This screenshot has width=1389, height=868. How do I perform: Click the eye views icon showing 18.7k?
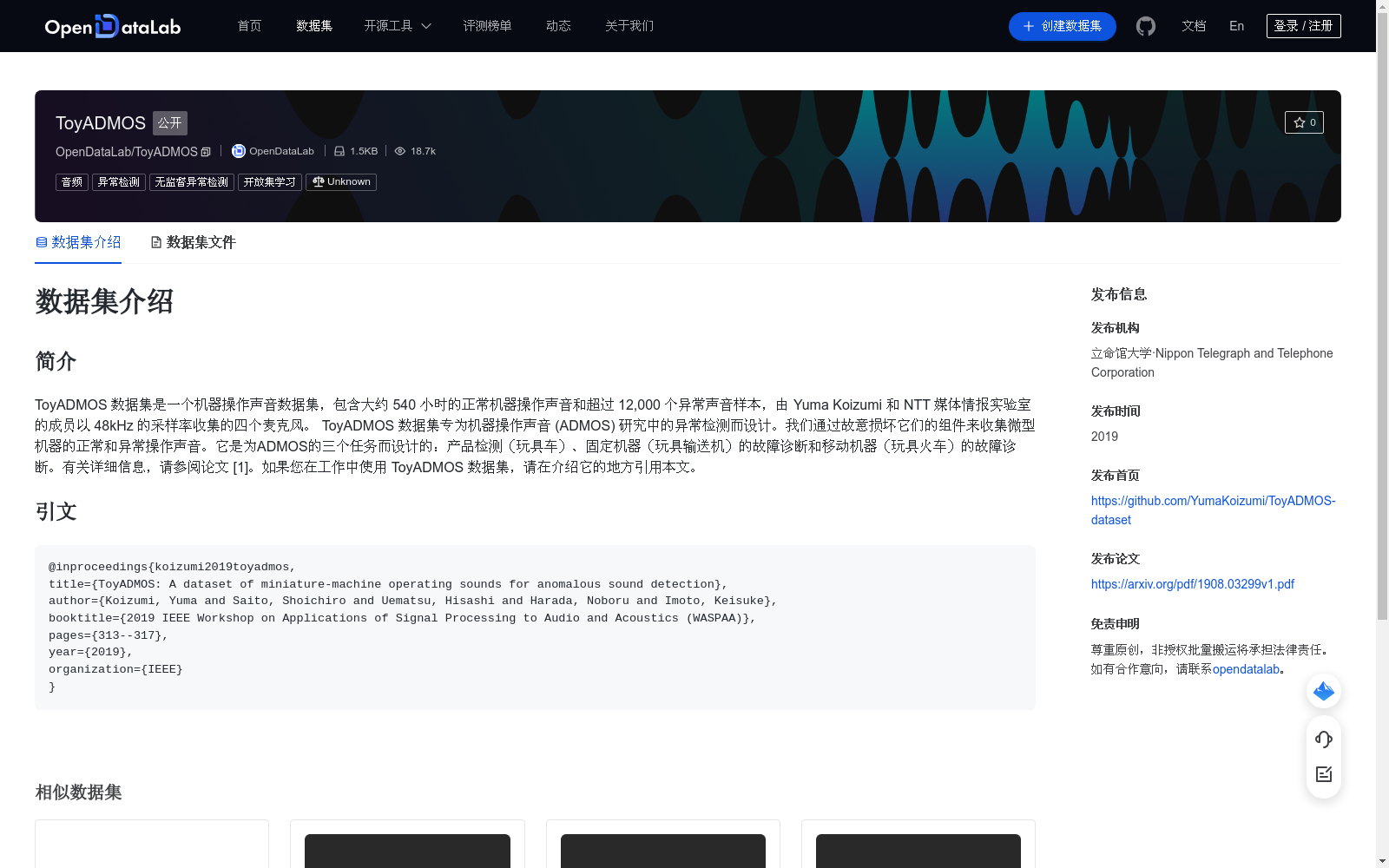pos(400,151)
